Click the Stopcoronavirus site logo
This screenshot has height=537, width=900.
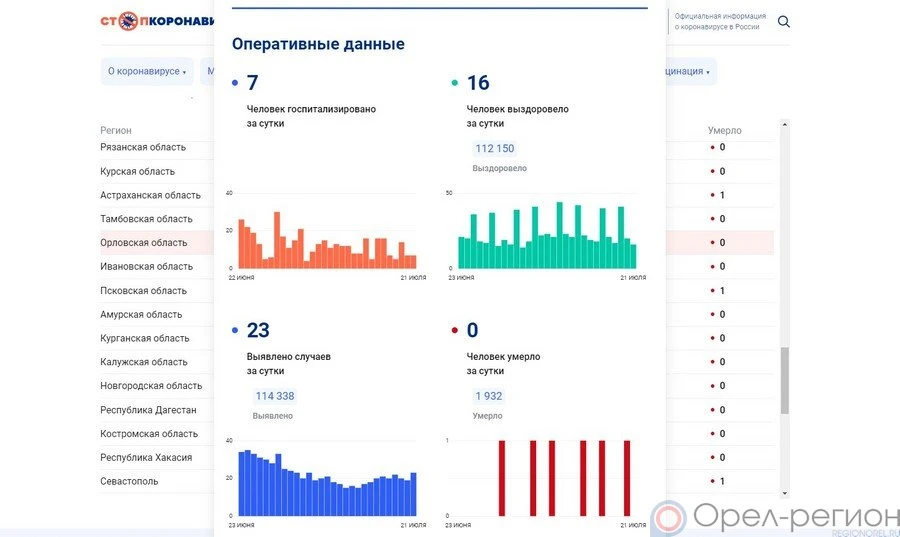point(157,21)
